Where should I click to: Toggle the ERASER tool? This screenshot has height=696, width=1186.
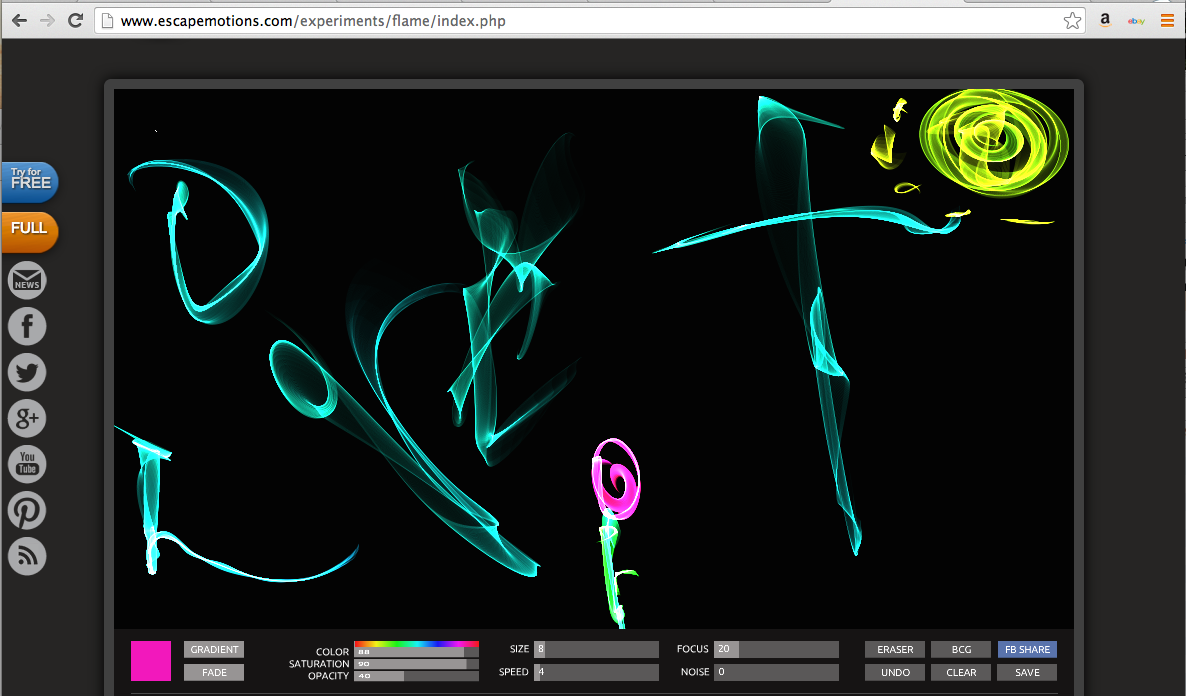[895, 650]
